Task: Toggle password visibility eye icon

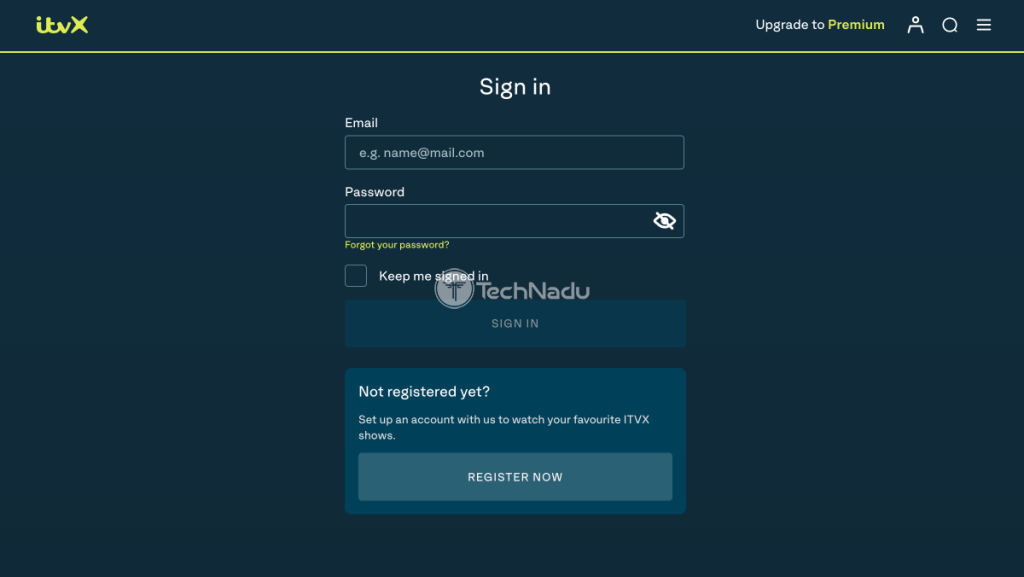Action: [664, 221]
